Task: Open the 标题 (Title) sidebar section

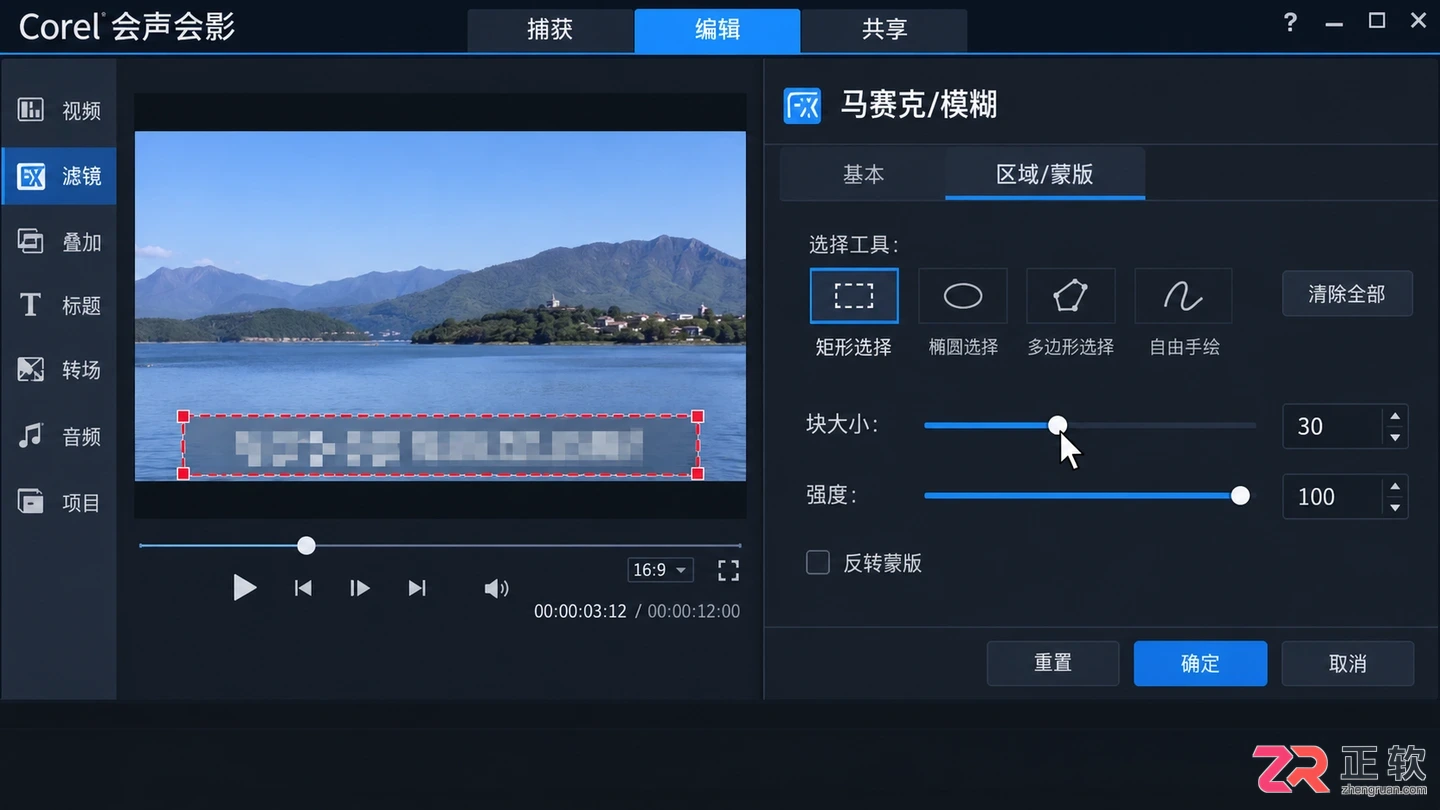Action: click(59, 305)
